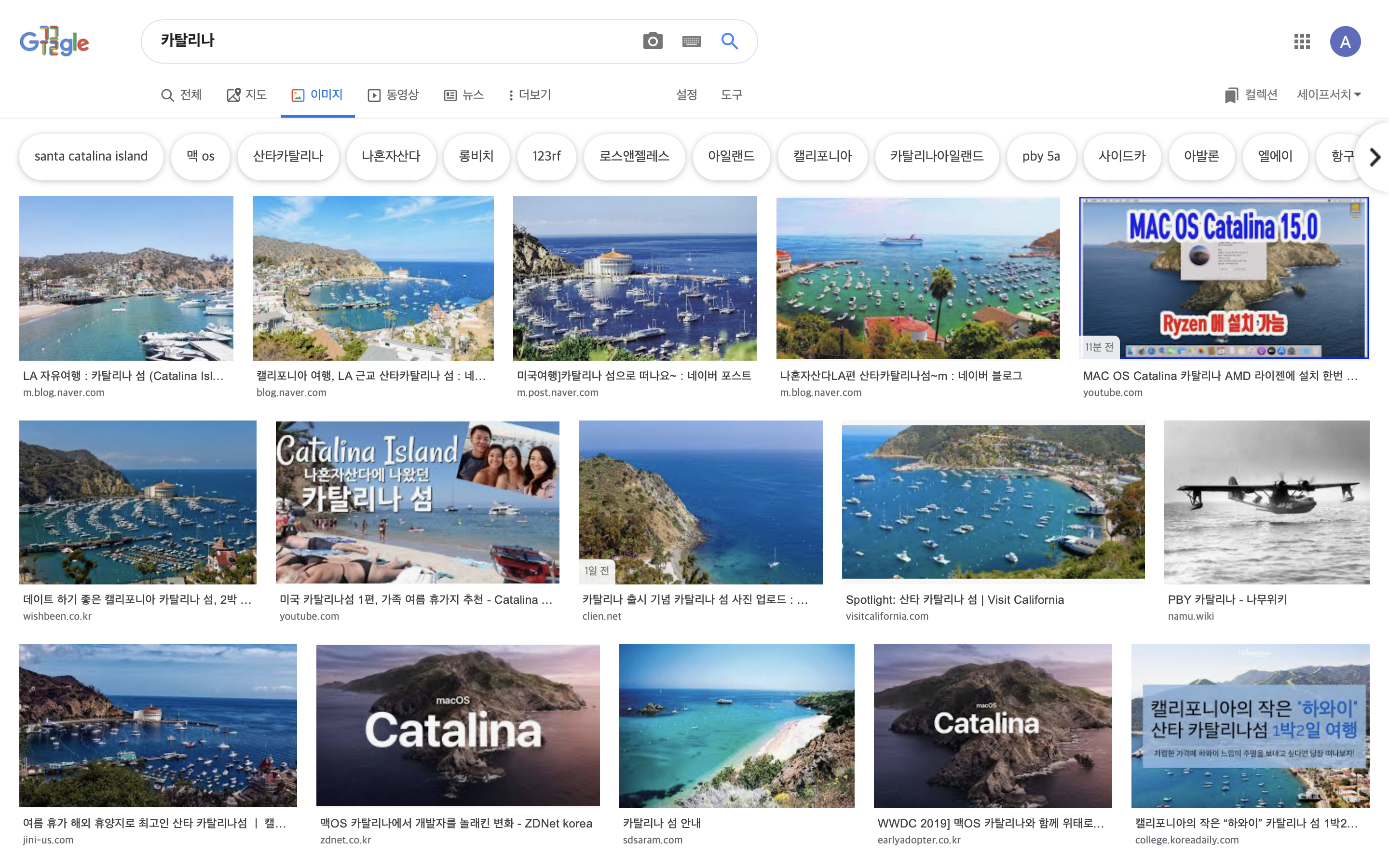Switch to the 지도 tab

point(247,95)
